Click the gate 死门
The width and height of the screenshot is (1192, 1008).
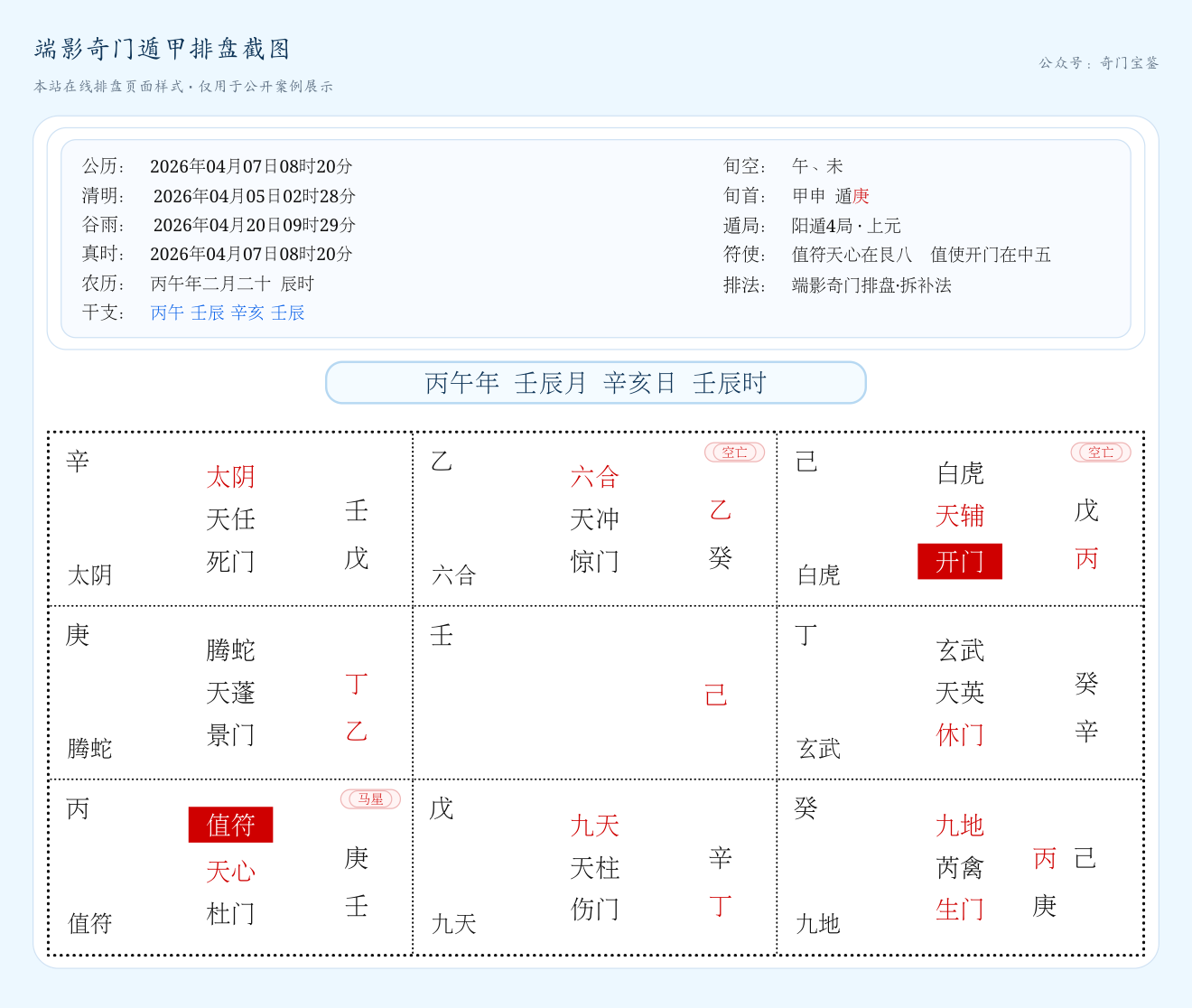click(230, 562)
